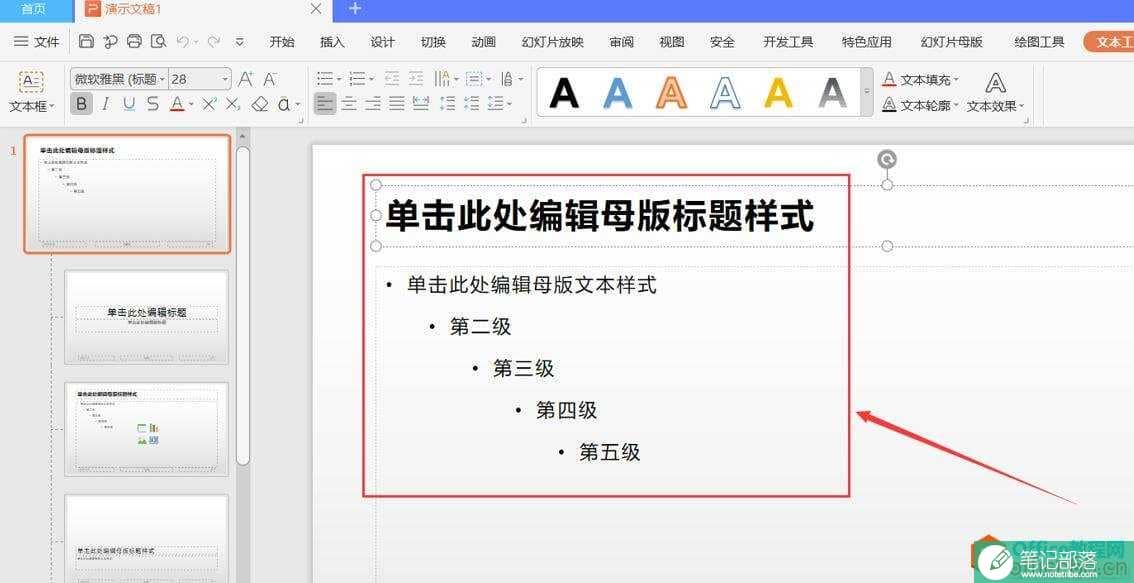The height and width of the screenshot is (583, 1134).
Task: Toggle Strikethrough formatting
Action: pos(153,104)
